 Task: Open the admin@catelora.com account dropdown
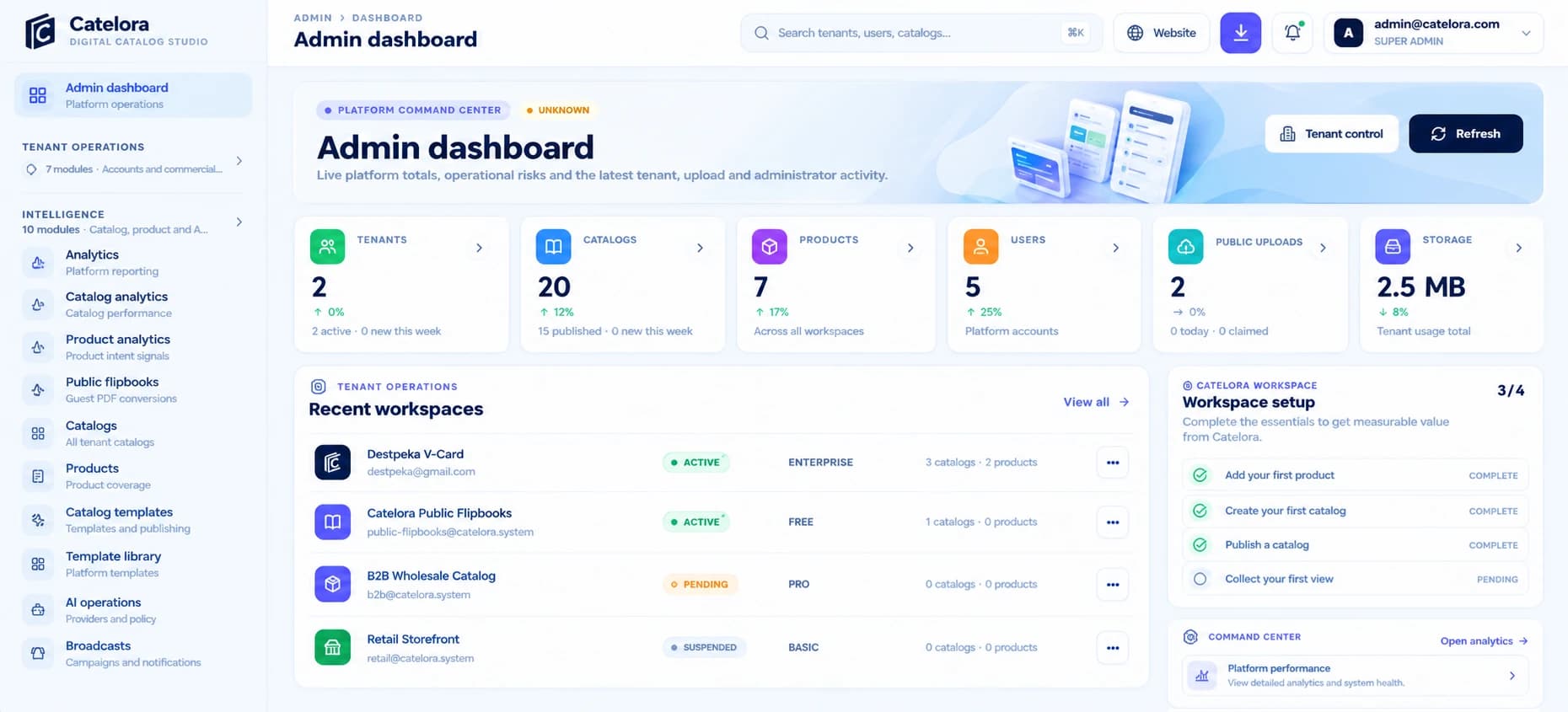pos(1434,33)
